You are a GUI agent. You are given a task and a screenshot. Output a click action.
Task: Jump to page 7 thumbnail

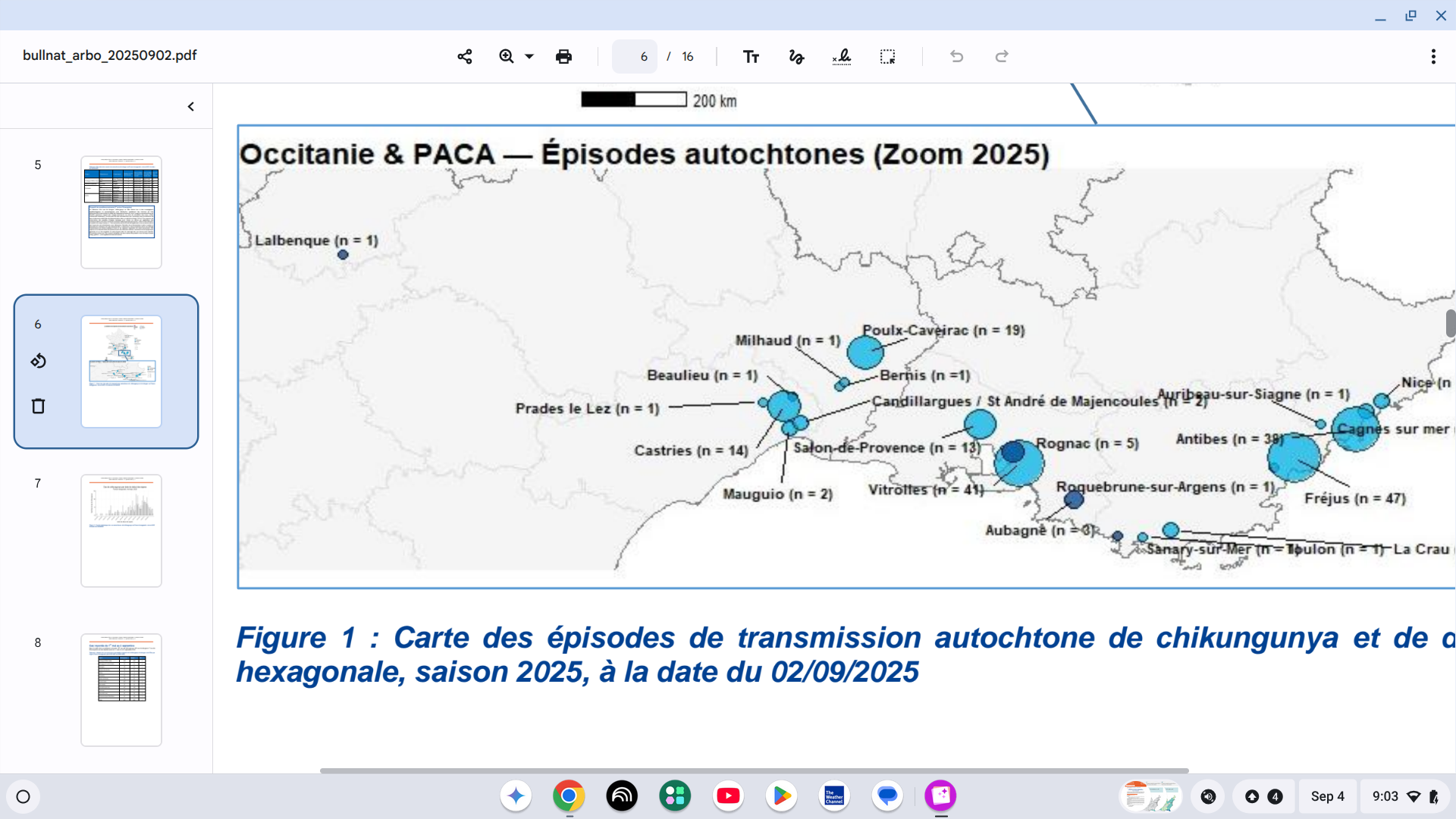[121, 531]
